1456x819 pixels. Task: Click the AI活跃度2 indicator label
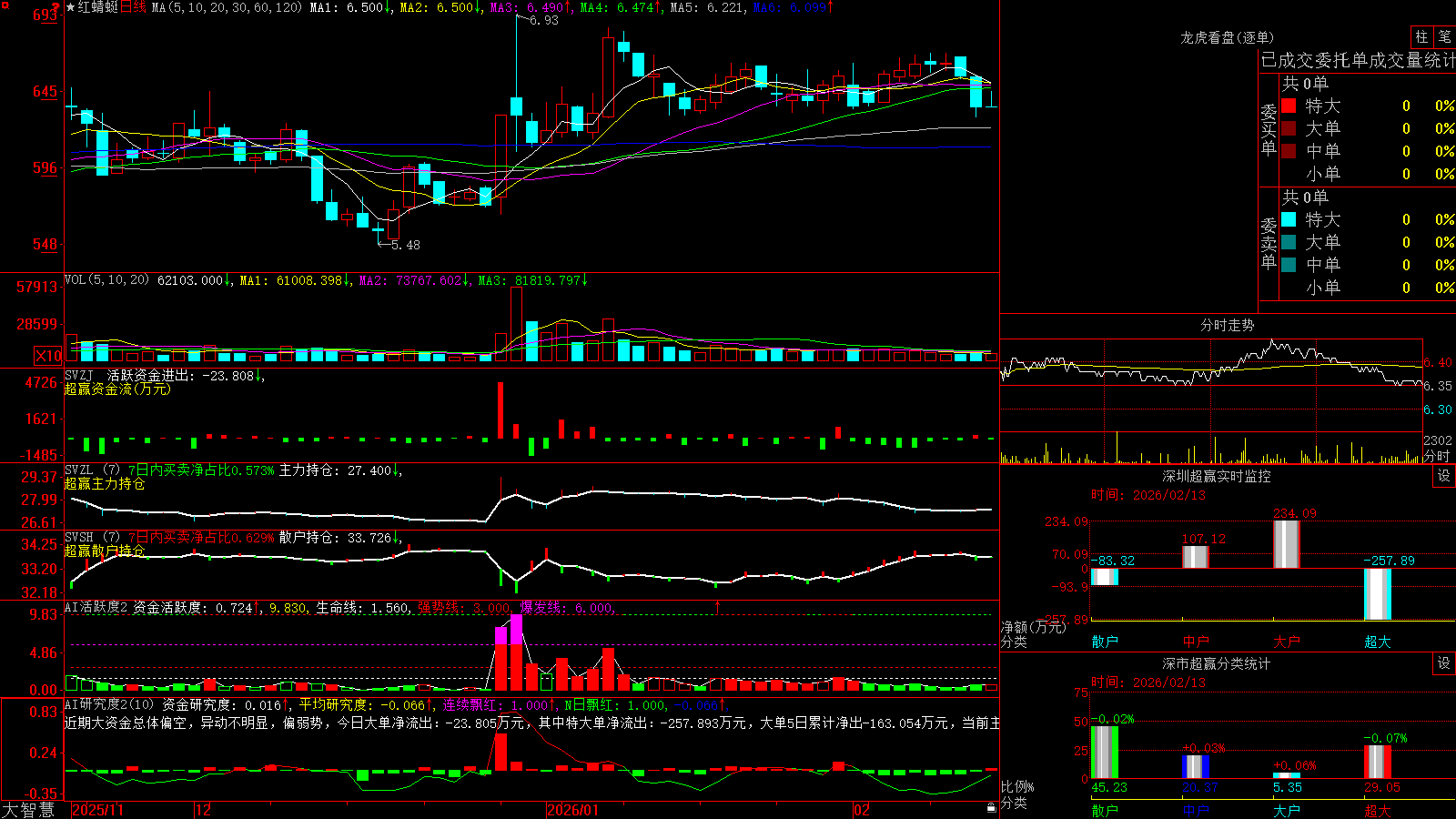[x=96, y=607]
